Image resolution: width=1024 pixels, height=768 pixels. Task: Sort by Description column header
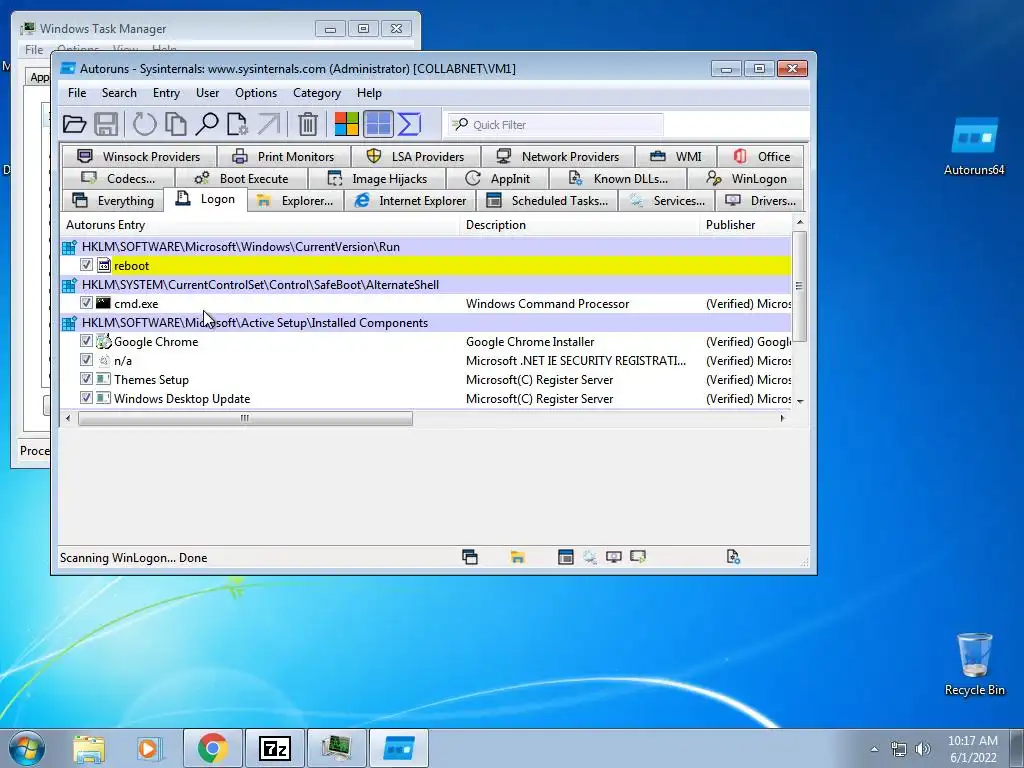point(580,225)
